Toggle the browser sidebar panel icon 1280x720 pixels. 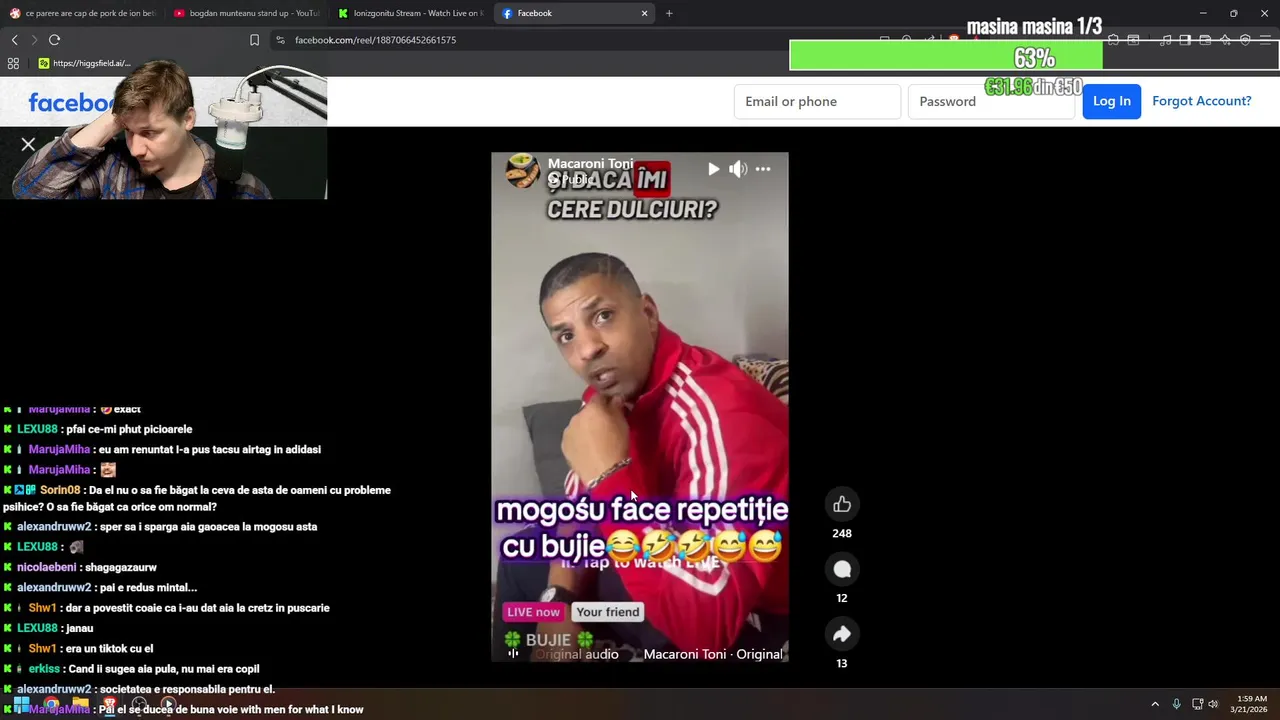coord(1185,40)
